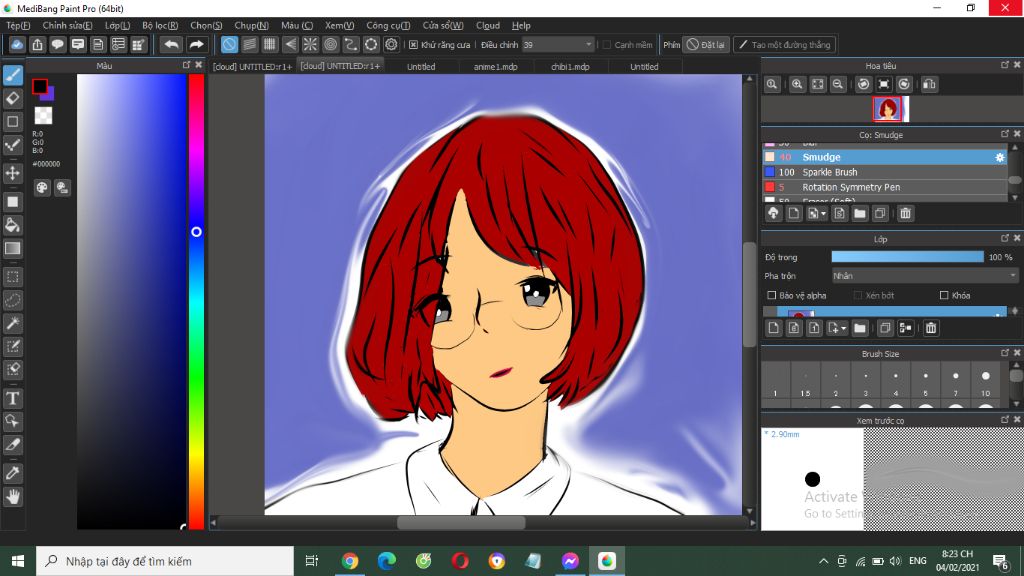Expand the add-brush dropdown arrow

[x=823, y=214]
